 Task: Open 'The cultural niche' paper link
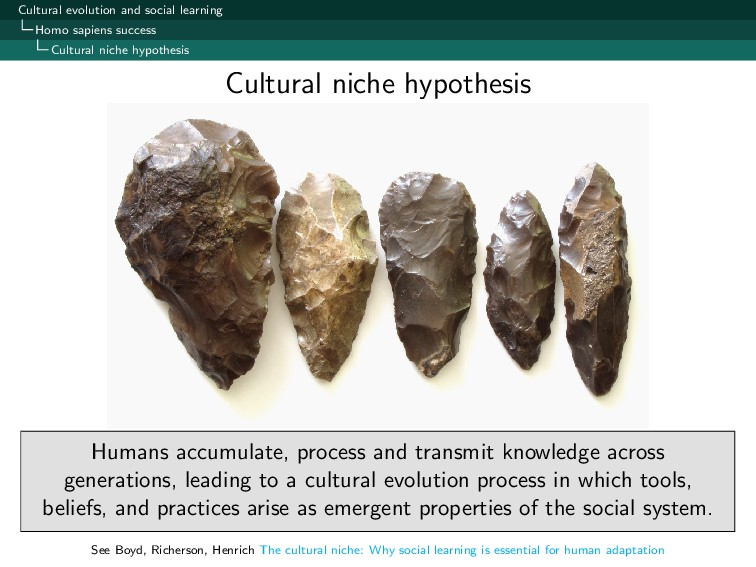[x=462, y=550]
